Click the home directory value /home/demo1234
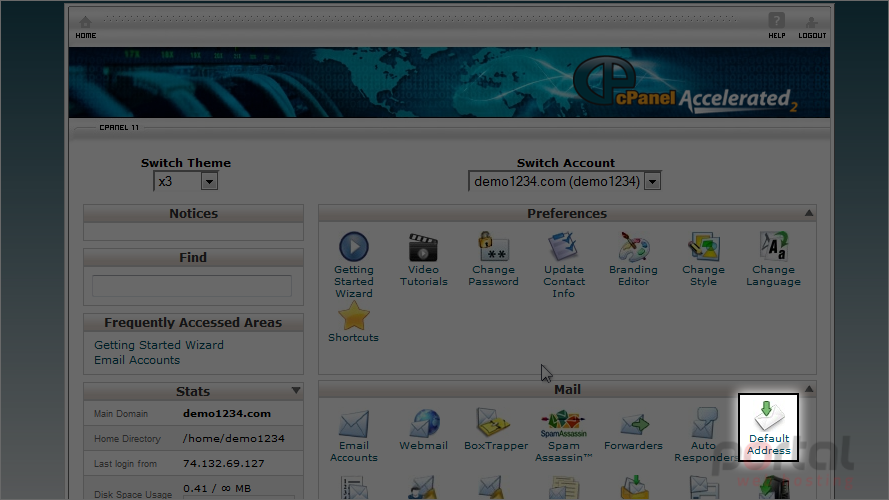 234,438
